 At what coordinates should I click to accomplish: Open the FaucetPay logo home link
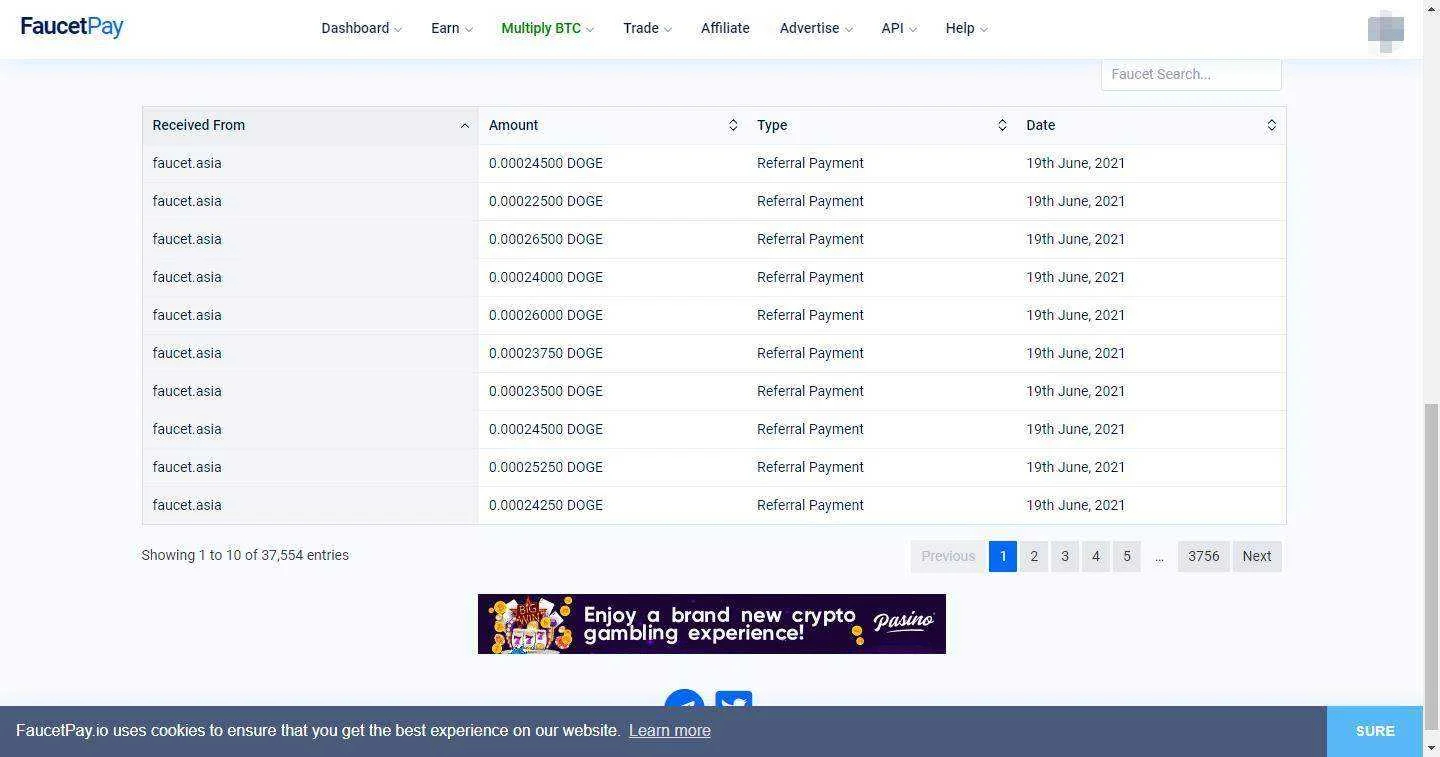pos(72,27)
